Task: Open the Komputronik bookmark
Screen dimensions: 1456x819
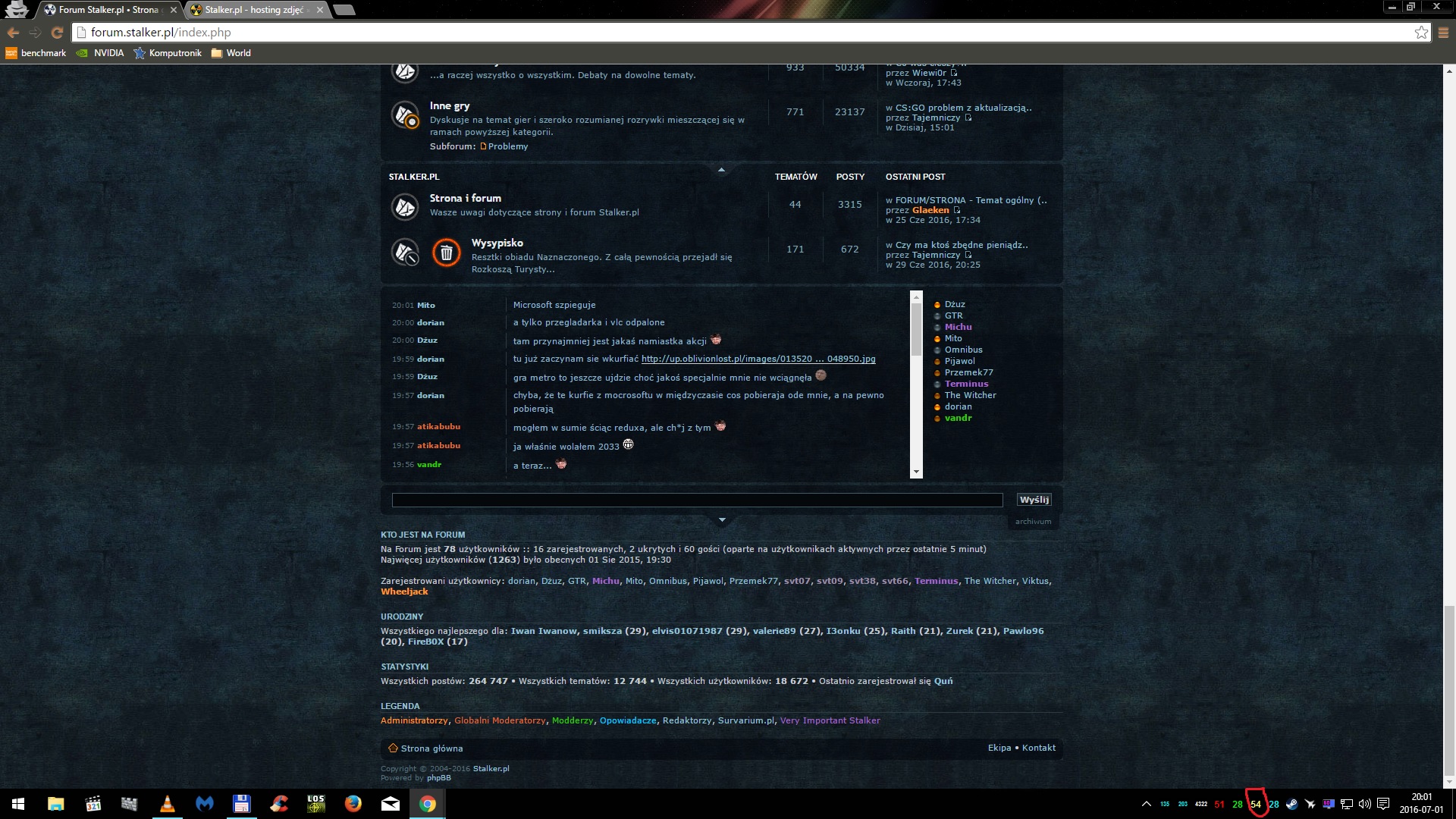Action: 168,53
